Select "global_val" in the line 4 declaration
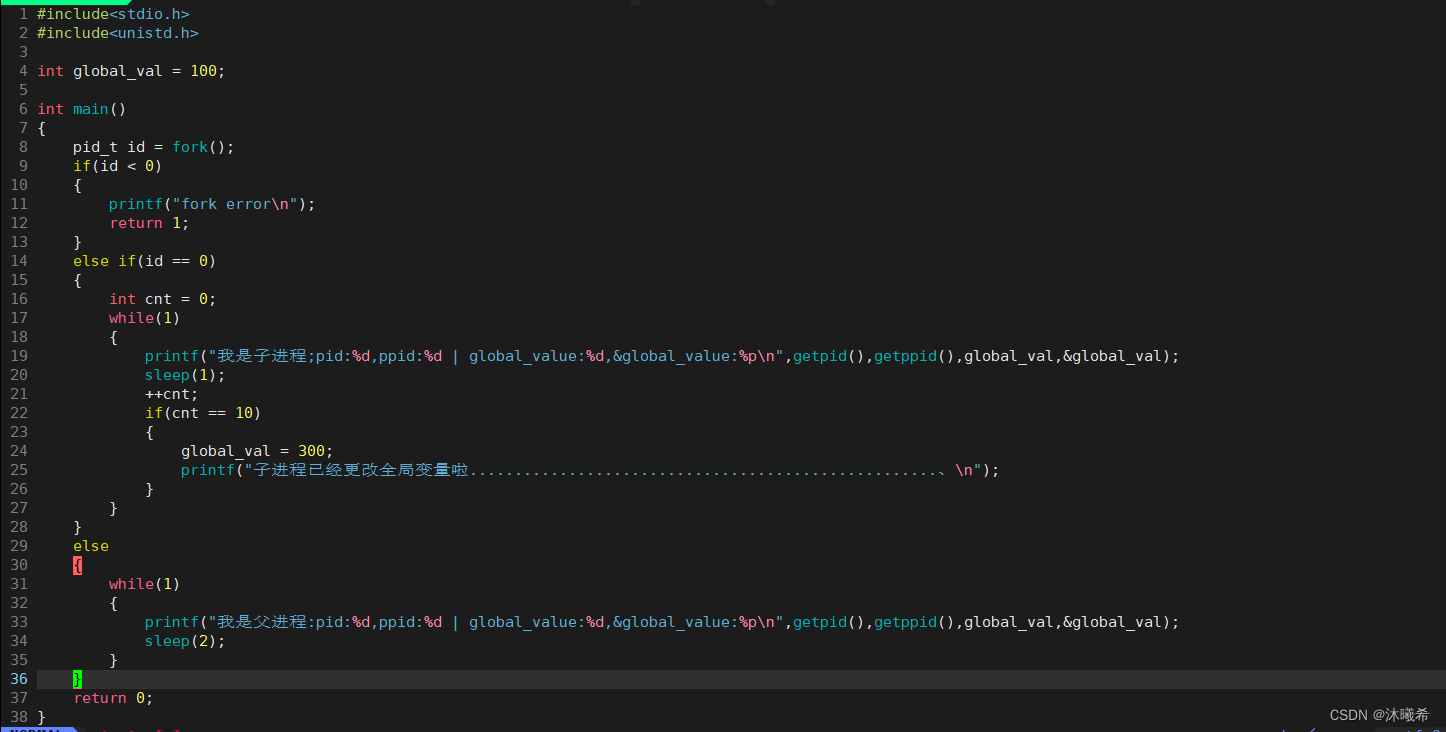Screen dimensions: 1446x732 [118, 71]
